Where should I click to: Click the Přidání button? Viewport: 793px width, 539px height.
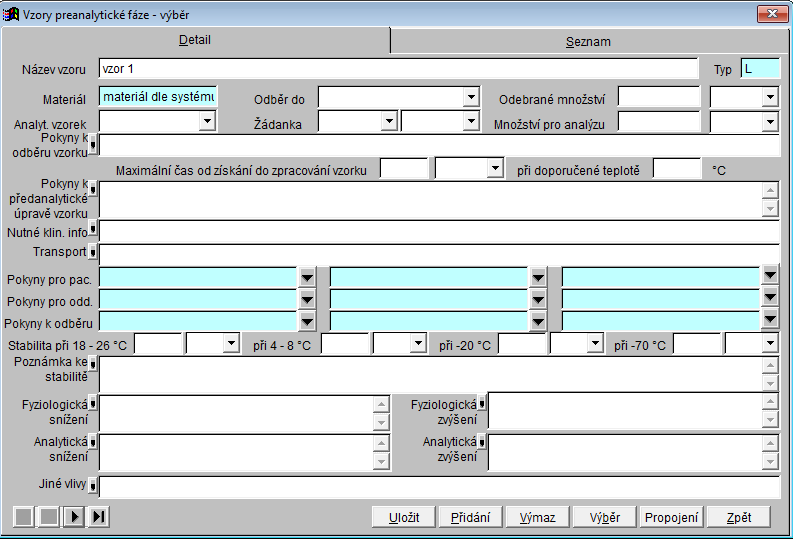pos(470,517)
